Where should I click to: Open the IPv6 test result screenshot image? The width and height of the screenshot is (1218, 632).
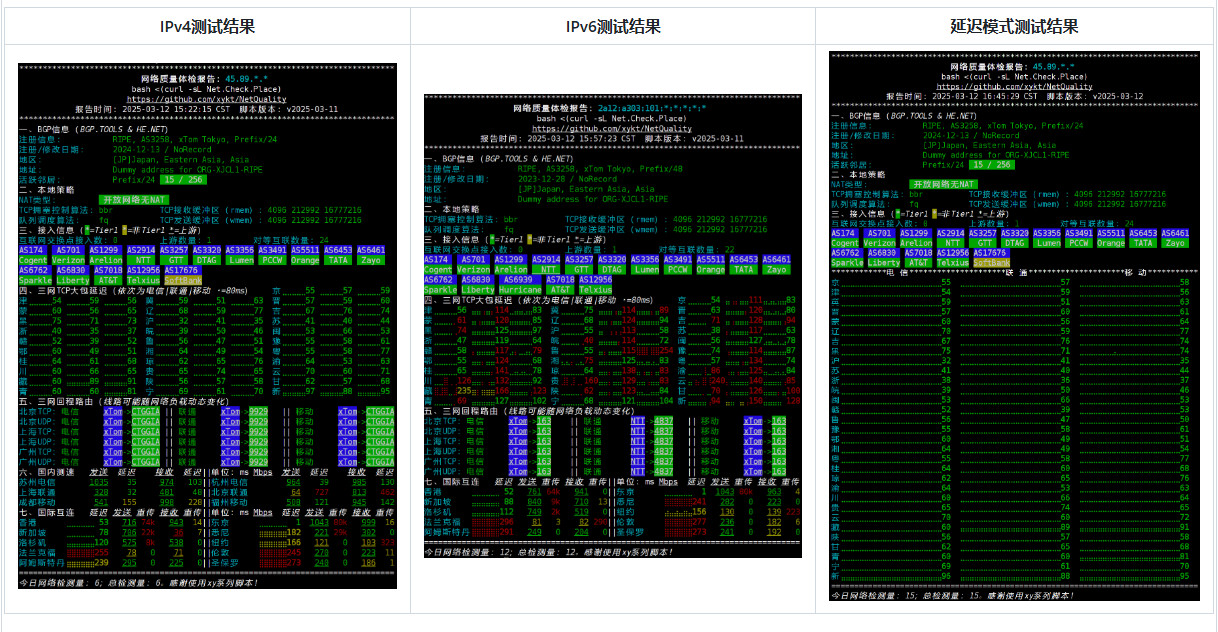coord(612,326)
